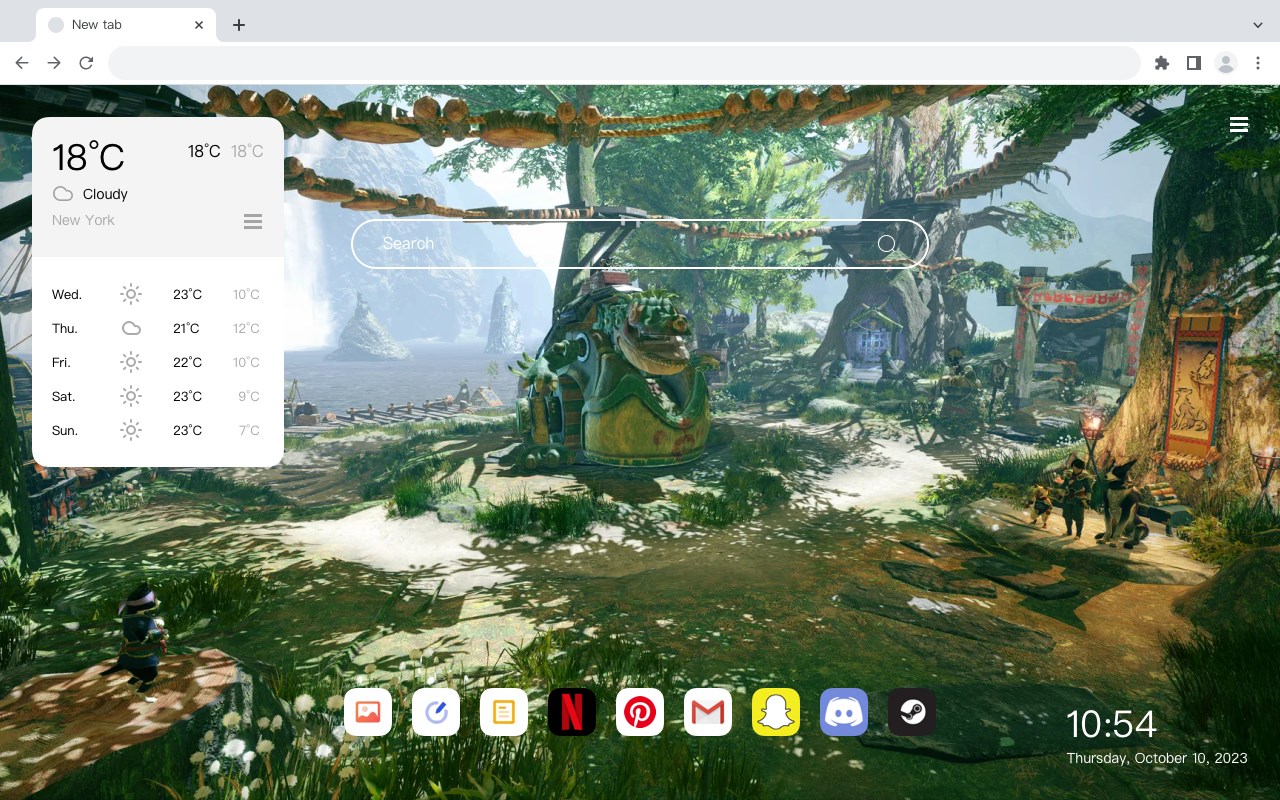Open the user profile avatar
Image resolution: width=1280 pixels, height=800 pixels.
1226,63
